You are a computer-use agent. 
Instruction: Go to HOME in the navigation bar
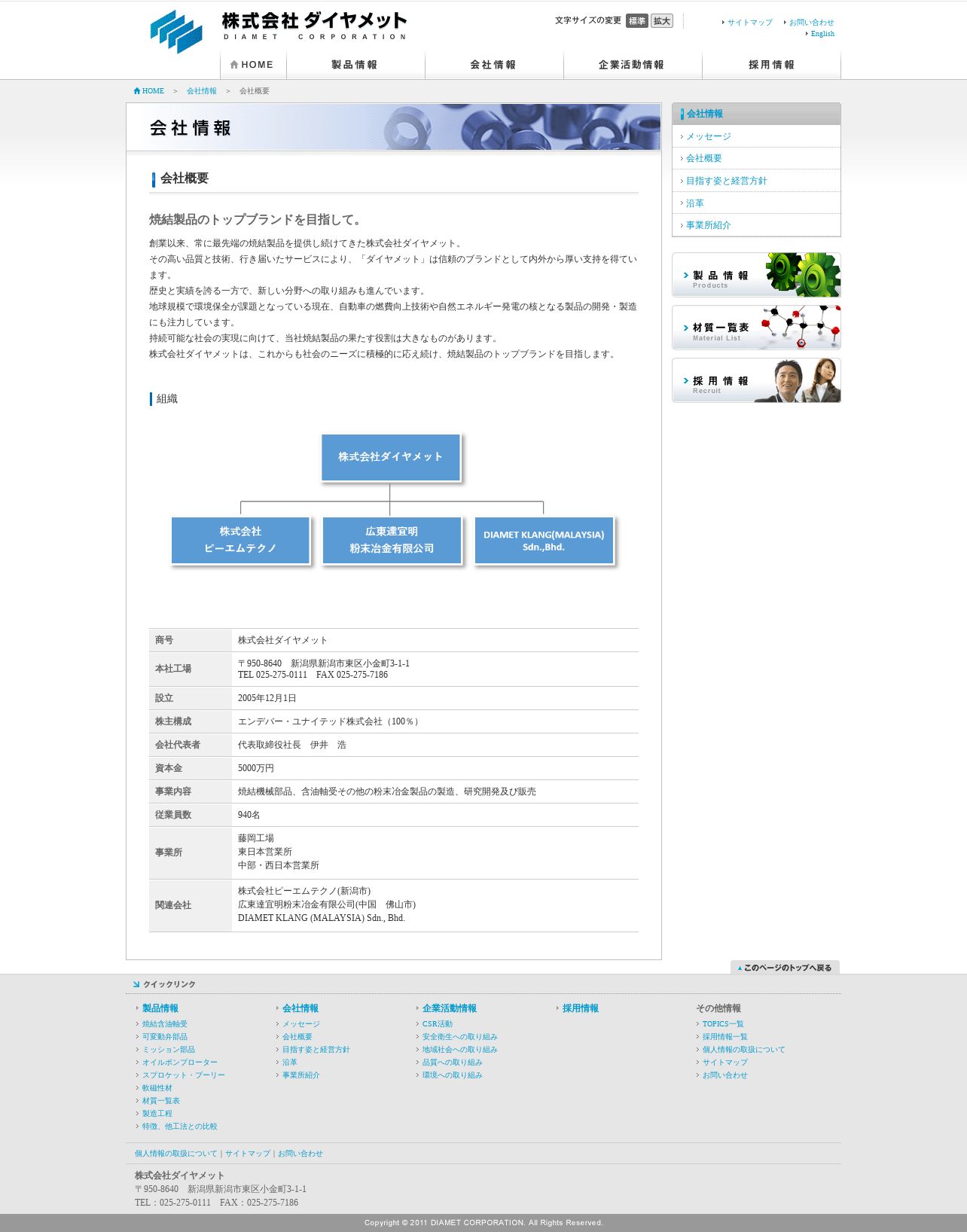(x=253, y=65)
